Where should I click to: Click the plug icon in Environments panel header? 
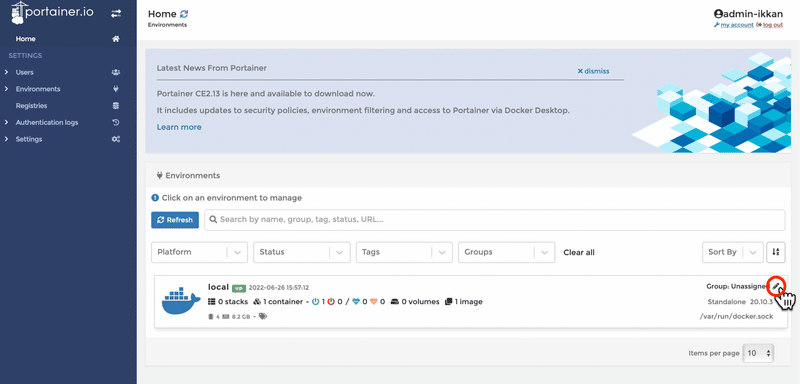pos(160,175)
